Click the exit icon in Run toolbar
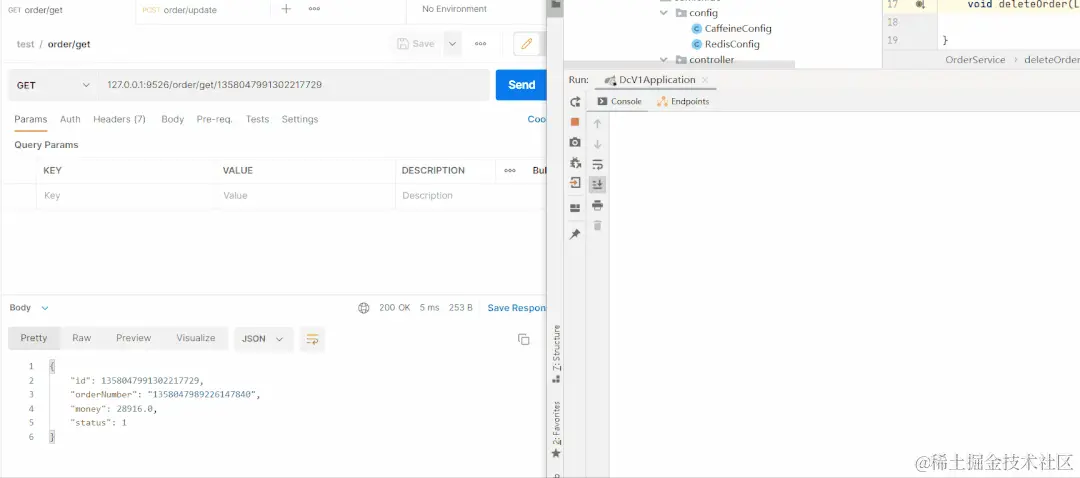 pyautogui.click(x=574, y=183)
